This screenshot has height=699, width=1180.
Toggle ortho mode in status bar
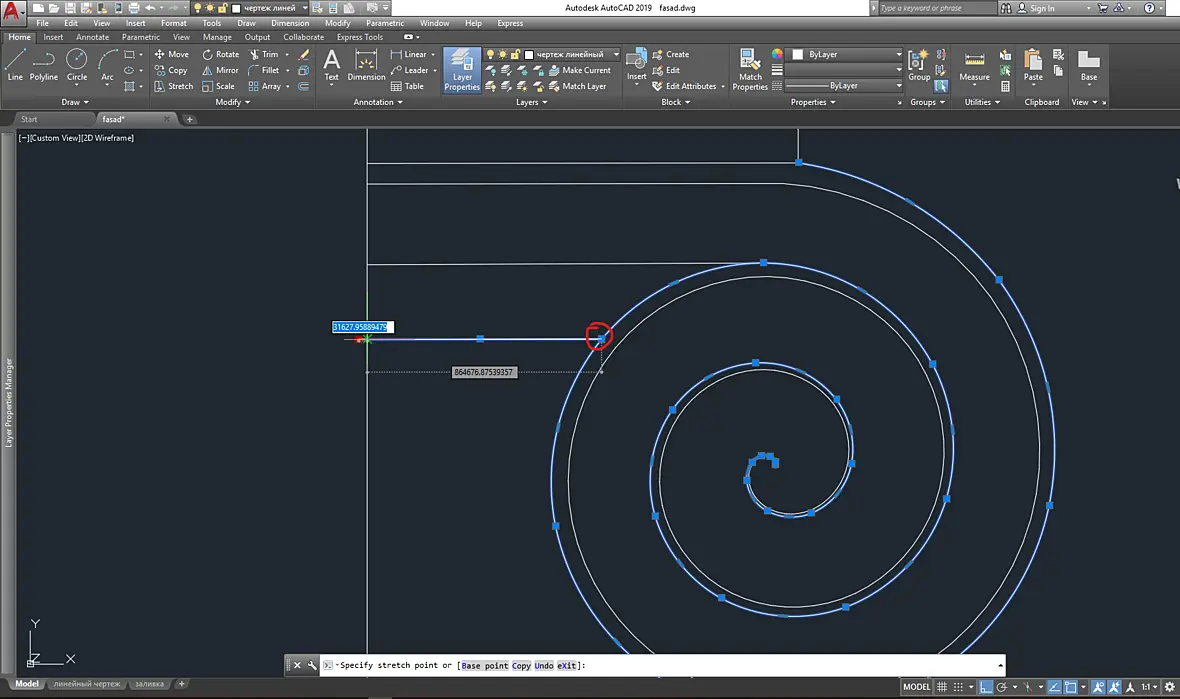[985, 687]
